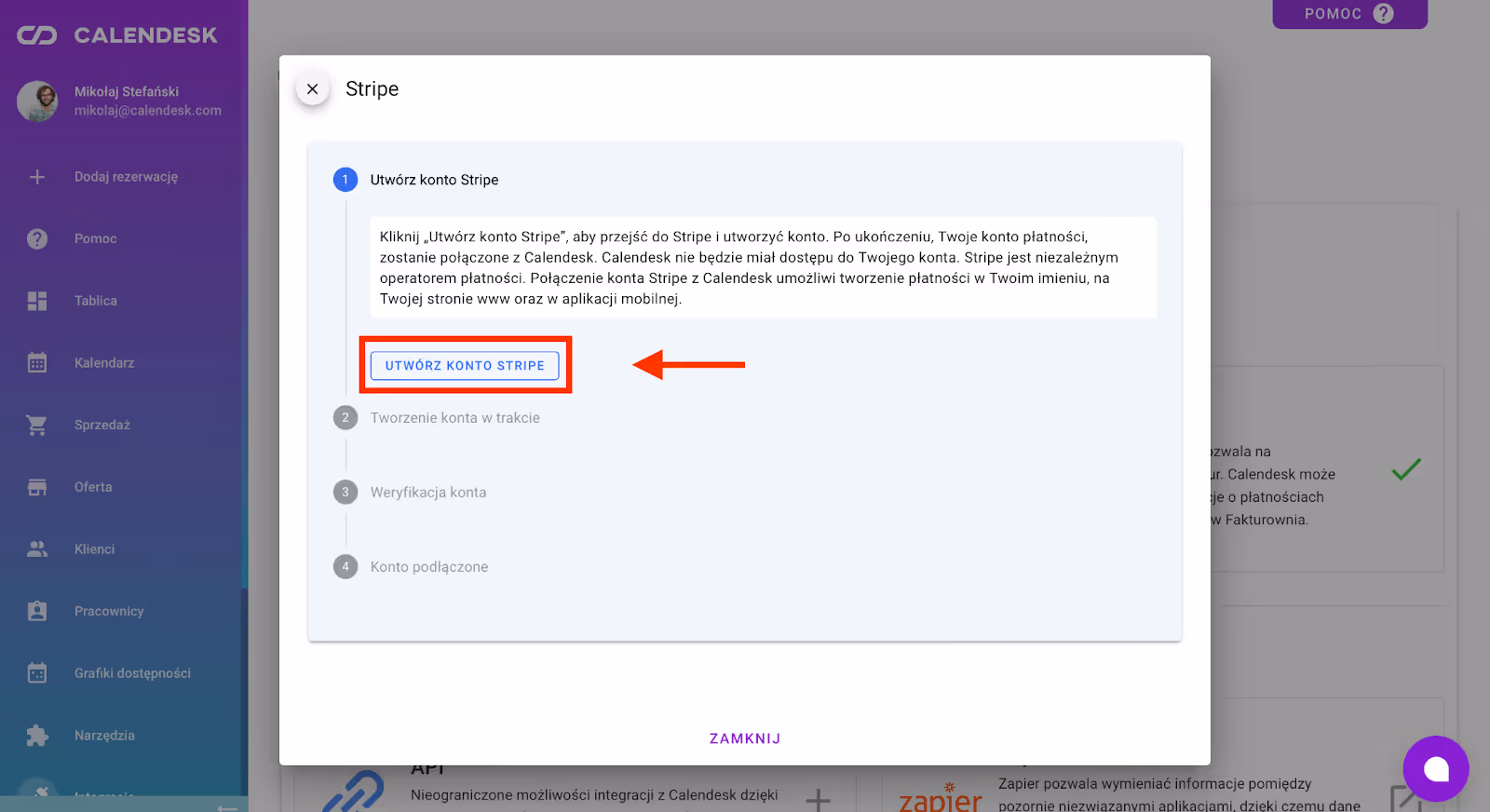Open the Tablica dashboard icon
The width and height of the screenshot is (1490, 812).
pyautogui.click(x=37, y=301)
